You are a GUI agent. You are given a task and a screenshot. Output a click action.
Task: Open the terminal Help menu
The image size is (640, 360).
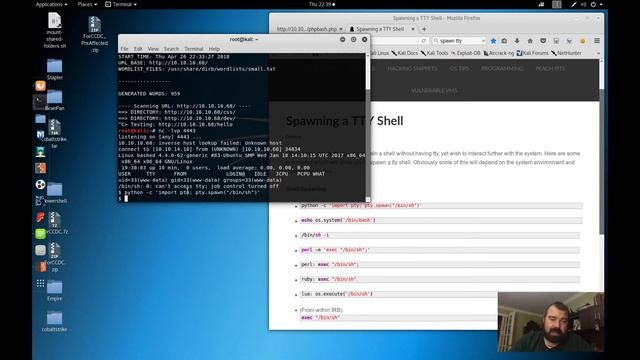[x=214, y=49]
